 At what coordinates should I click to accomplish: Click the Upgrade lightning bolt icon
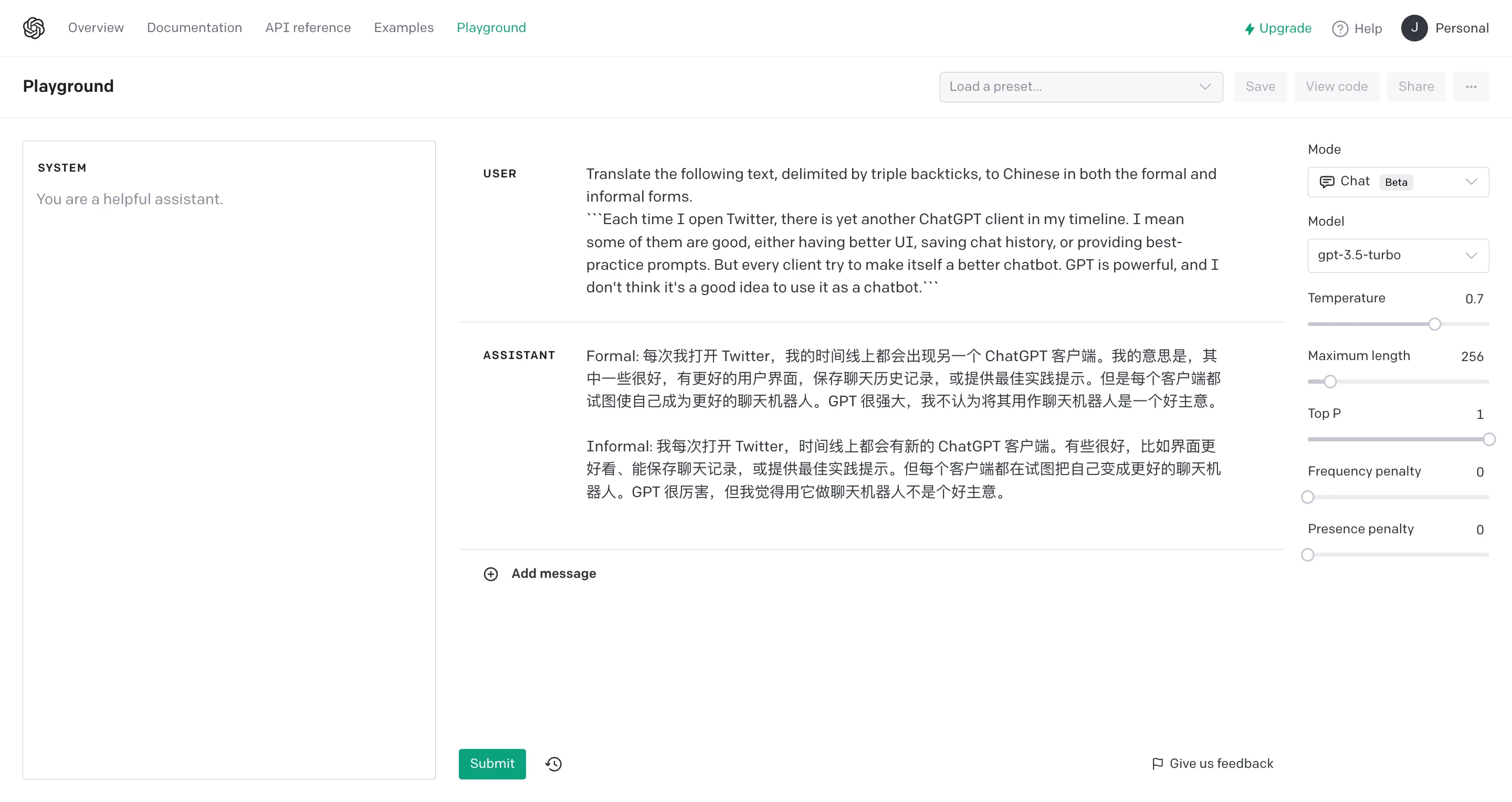(x=1249, y=29)
